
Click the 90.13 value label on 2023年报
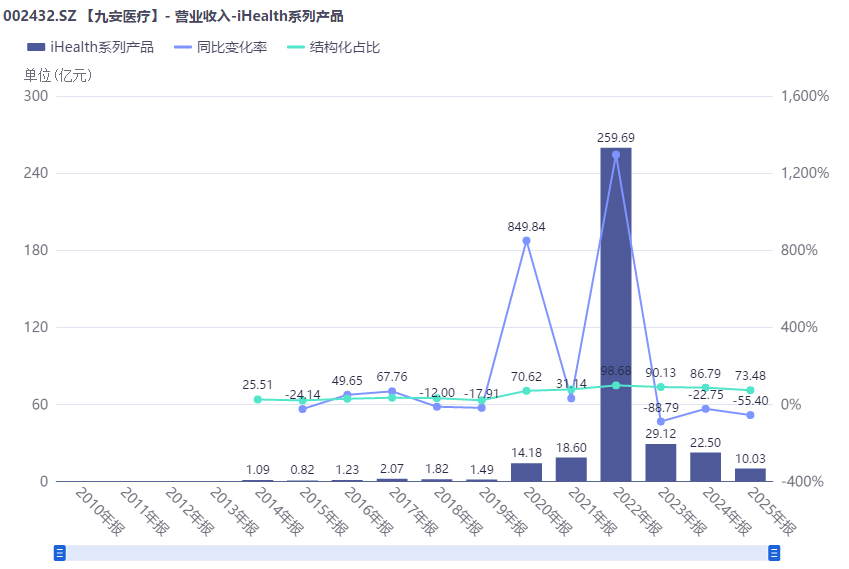(x=661, y=372)
